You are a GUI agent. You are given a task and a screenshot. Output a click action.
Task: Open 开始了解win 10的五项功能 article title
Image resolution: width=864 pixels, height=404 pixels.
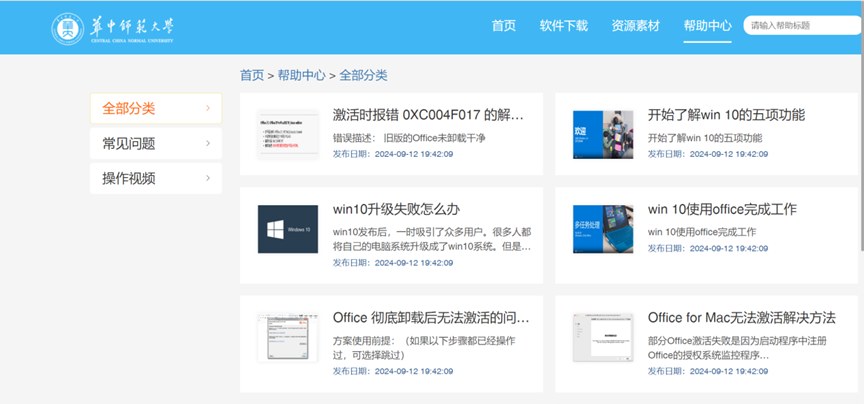click(726, 115)
